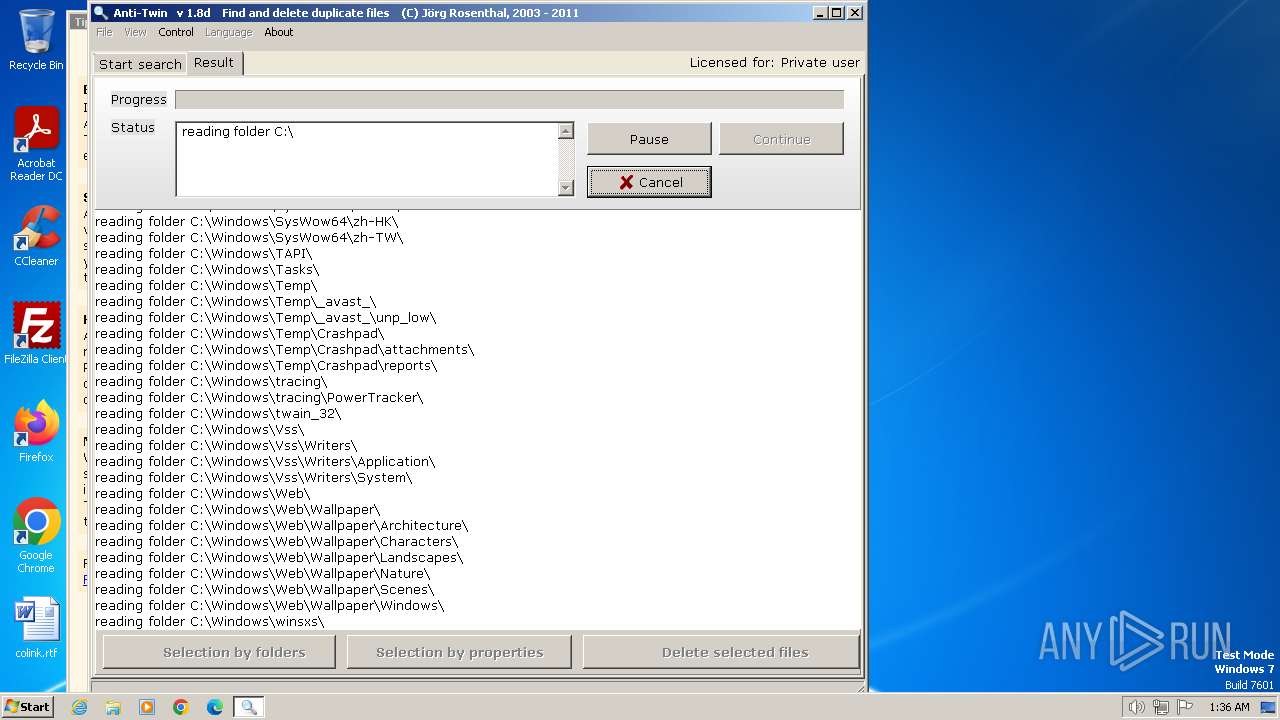Click the network tray icon
Screen dimensions: 1280x720
tap(1160, 707)
